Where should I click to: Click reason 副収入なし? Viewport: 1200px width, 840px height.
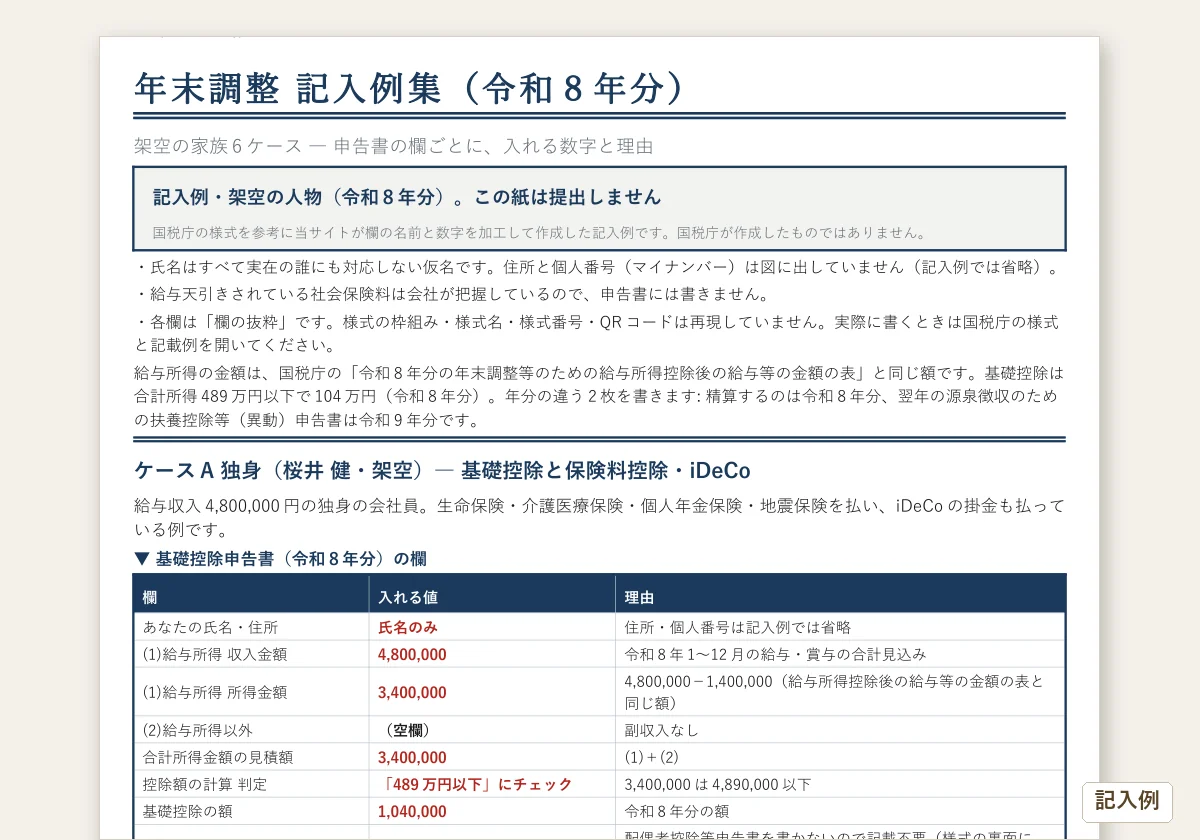[x=661, y=731]
